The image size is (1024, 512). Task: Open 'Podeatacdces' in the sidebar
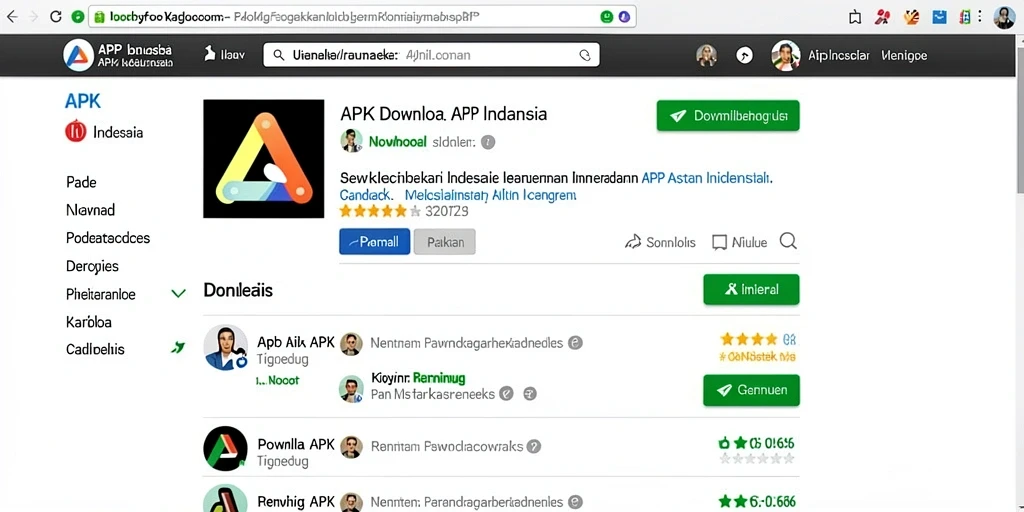pyautogui.click(x=108, y=238)
